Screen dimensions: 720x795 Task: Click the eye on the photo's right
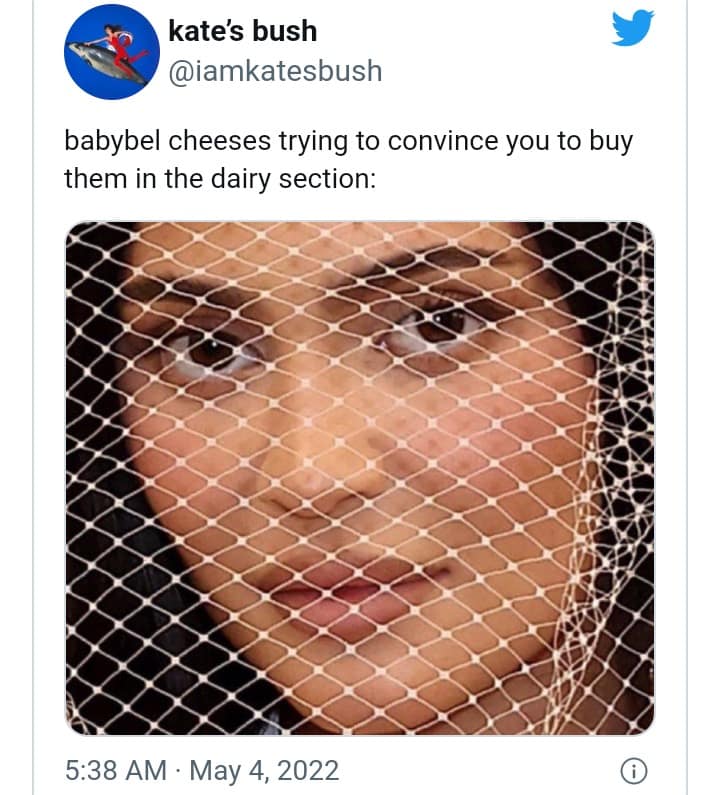pos(436,326)
